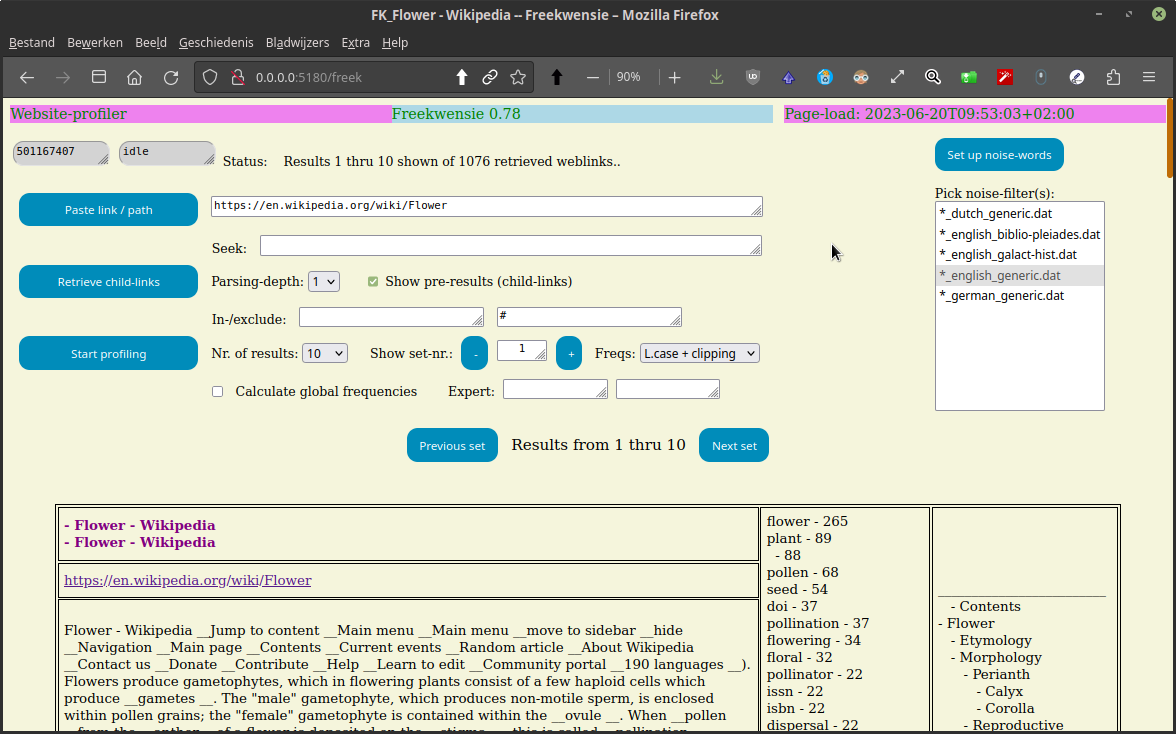Click the Show set-nr. value field
Image resolution: width=1176 pixels, height=734 pixels.
[x=522, y=350]
